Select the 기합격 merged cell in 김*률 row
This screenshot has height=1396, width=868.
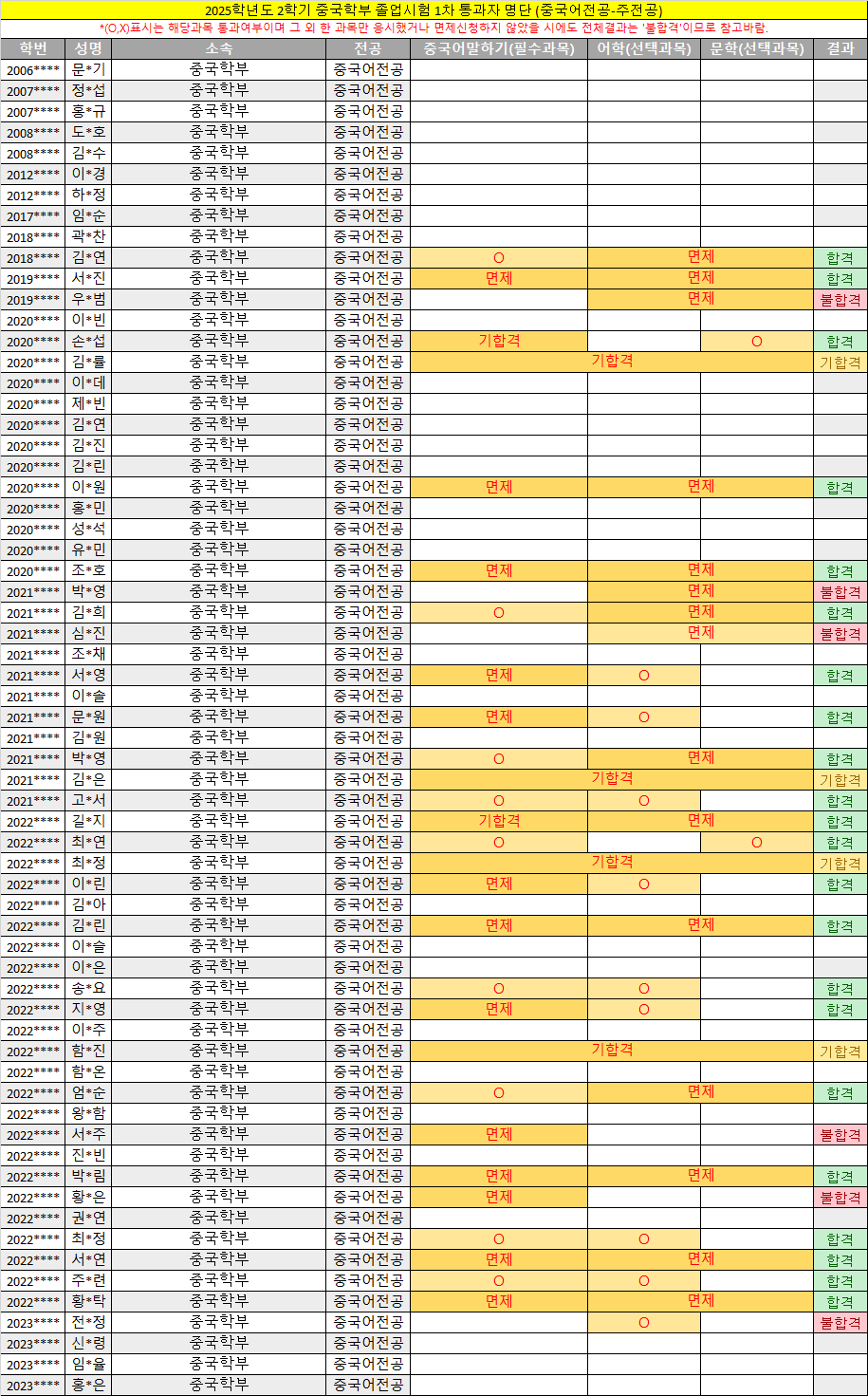(611, 362)
